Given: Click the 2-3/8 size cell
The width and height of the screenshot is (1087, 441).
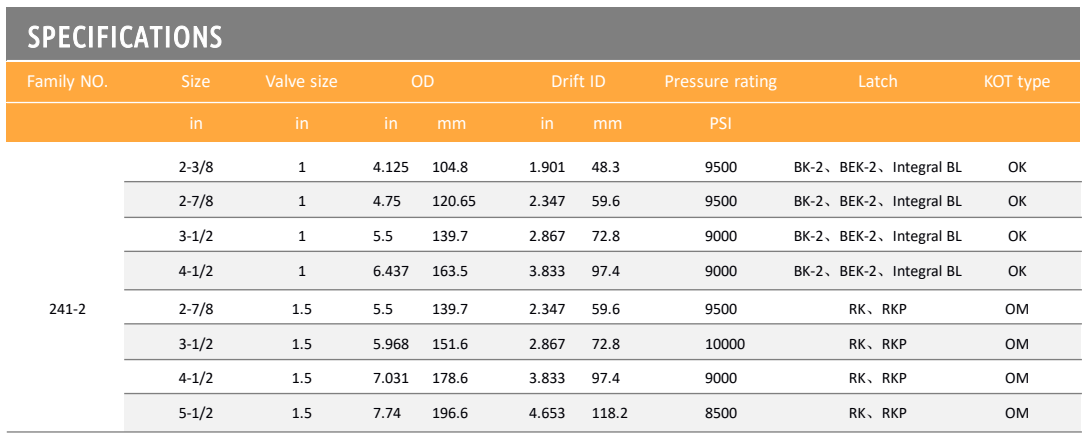Looking at the screenshot, I should click(195, 167).
